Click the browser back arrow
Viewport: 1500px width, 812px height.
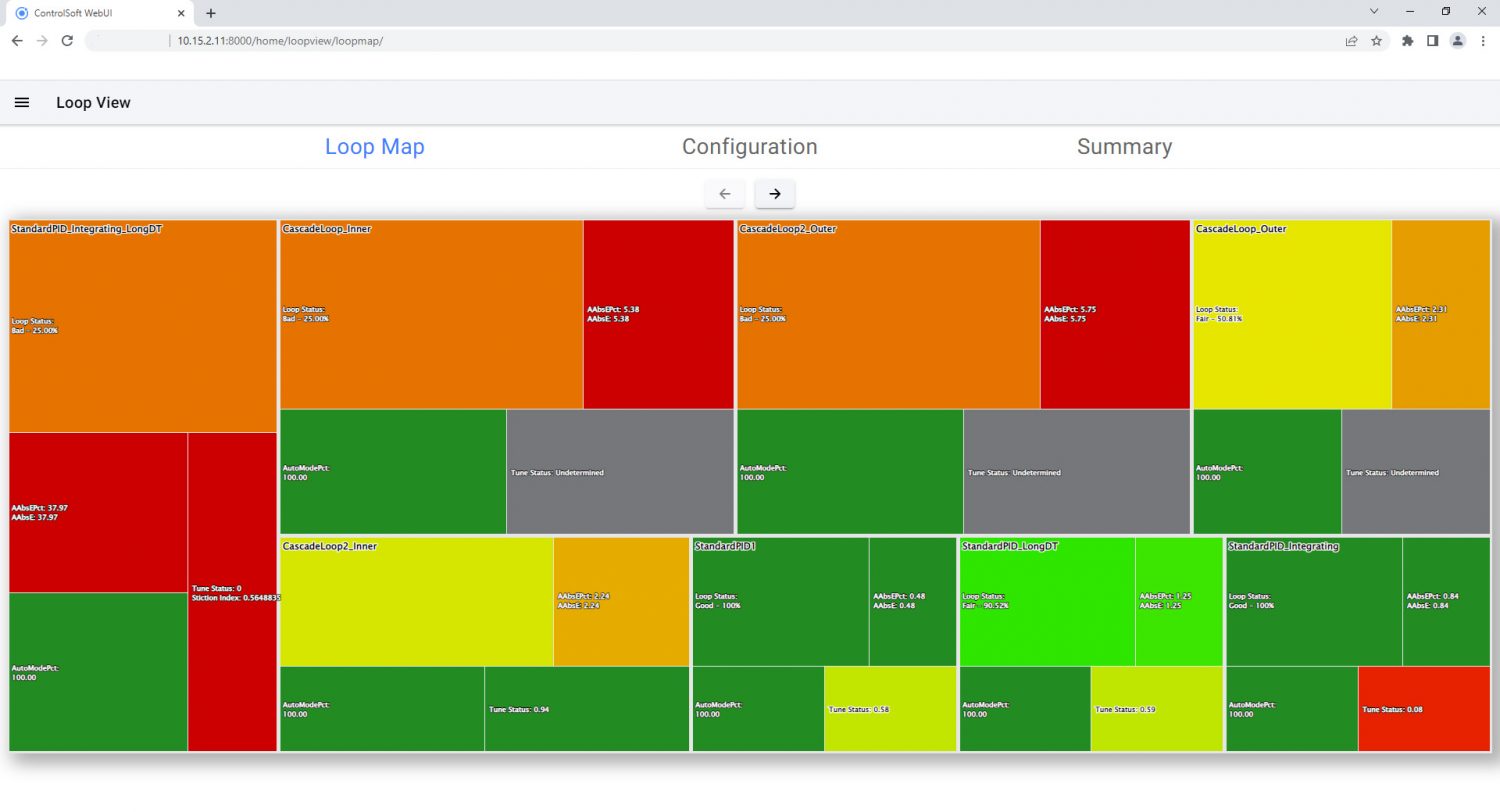click(x=16, y=41)
